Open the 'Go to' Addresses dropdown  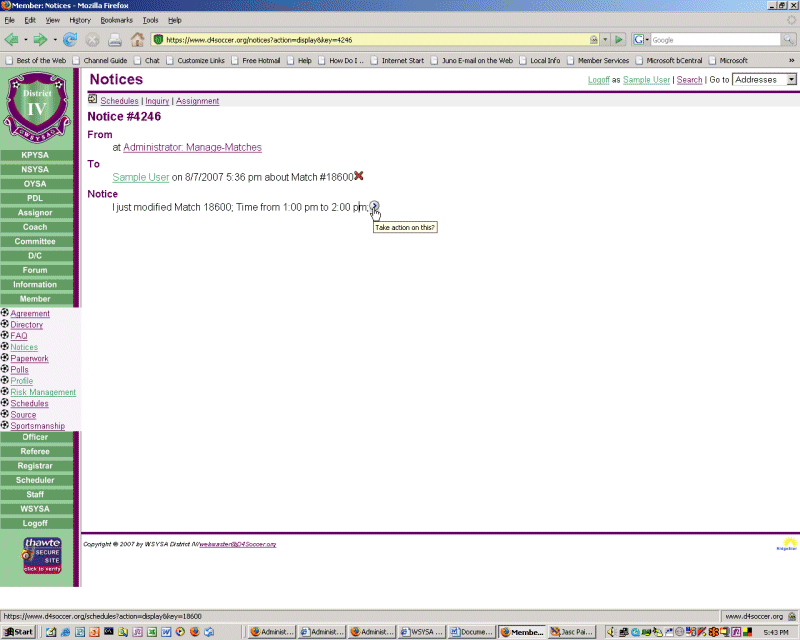click(x=764, y=79)
